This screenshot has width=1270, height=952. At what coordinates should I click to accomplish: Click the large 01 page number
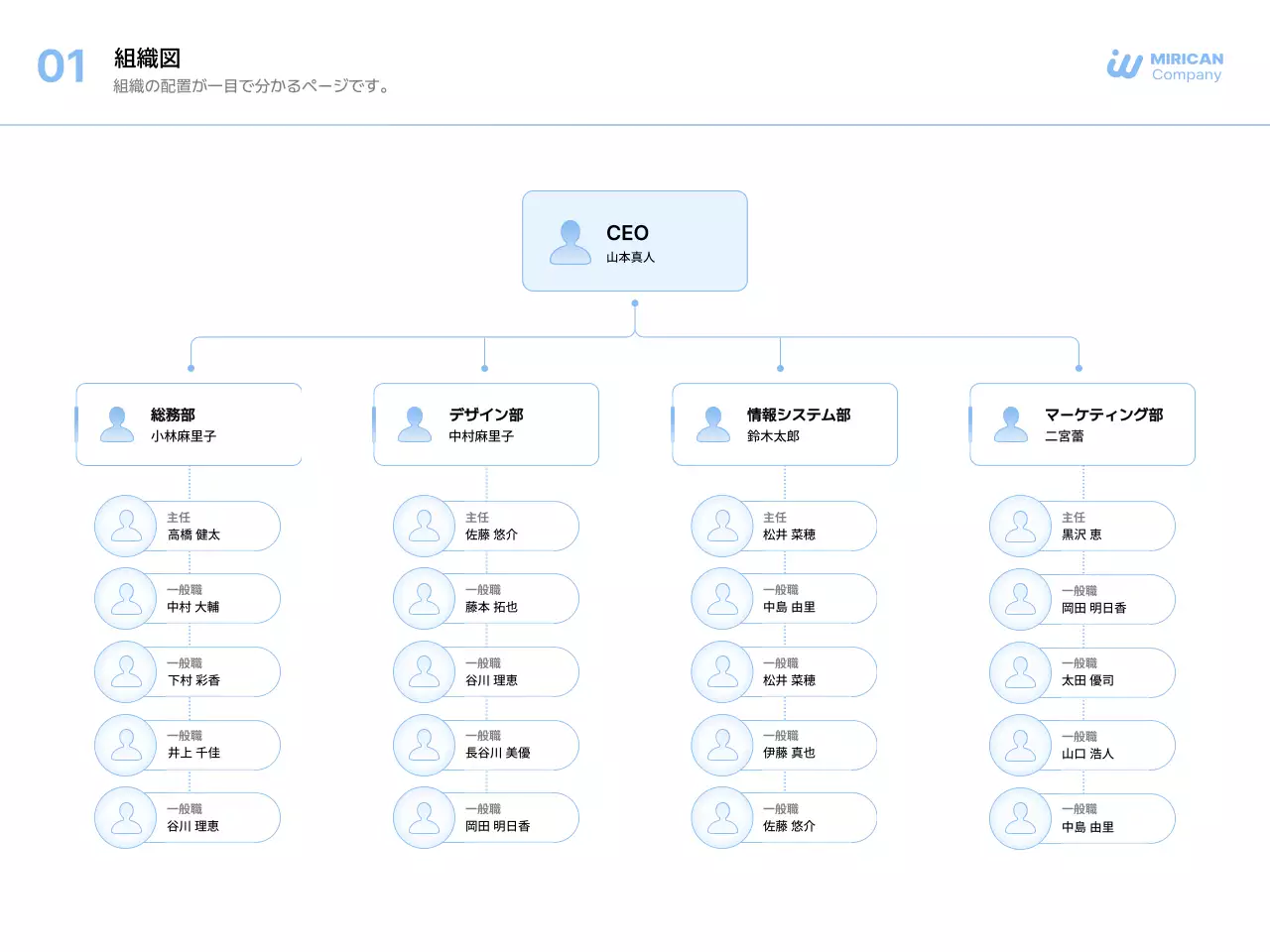tap(62, 67)
